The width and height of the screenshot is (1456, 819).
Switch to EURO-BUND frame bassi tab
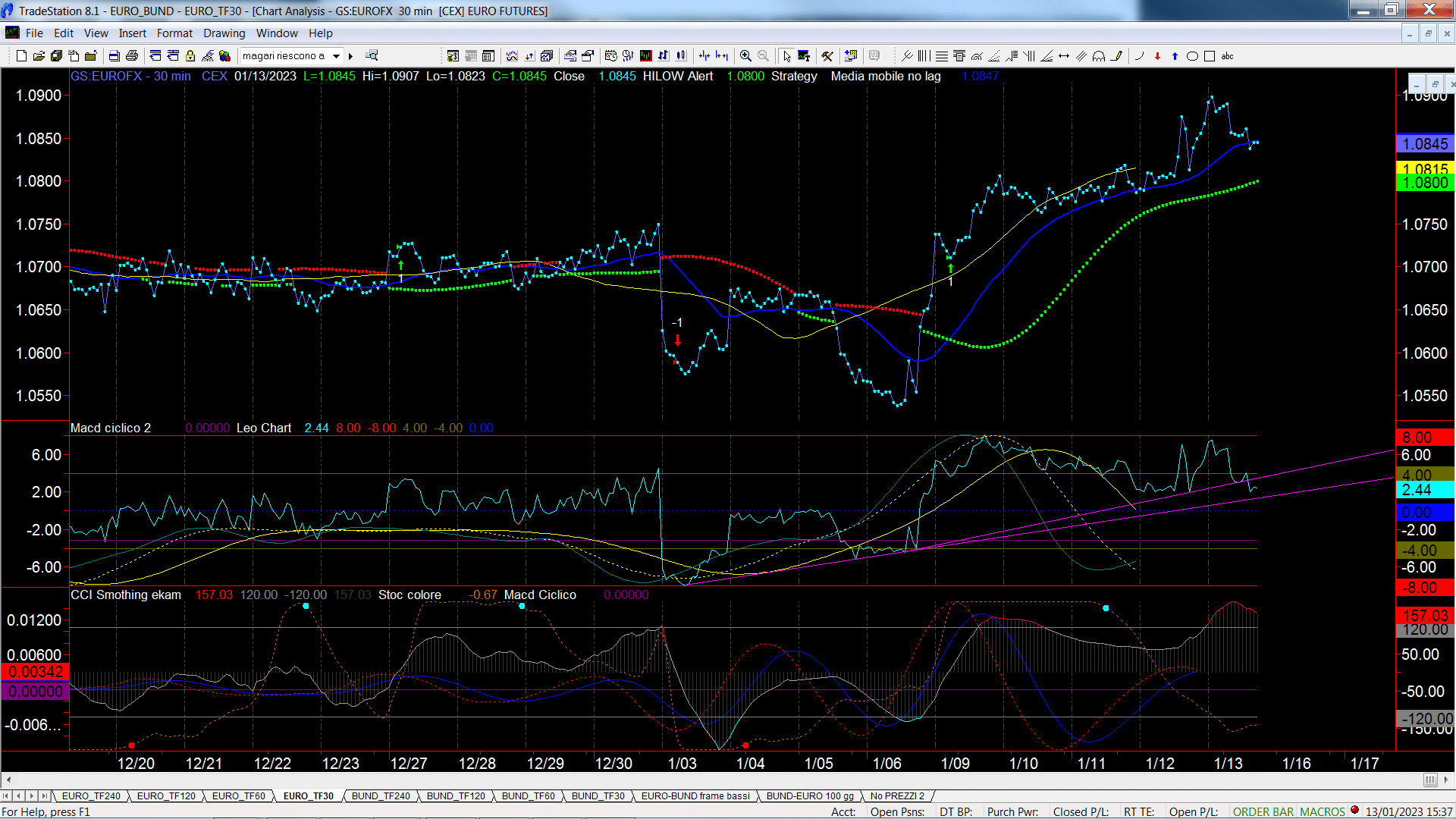(x=695, y=796)
